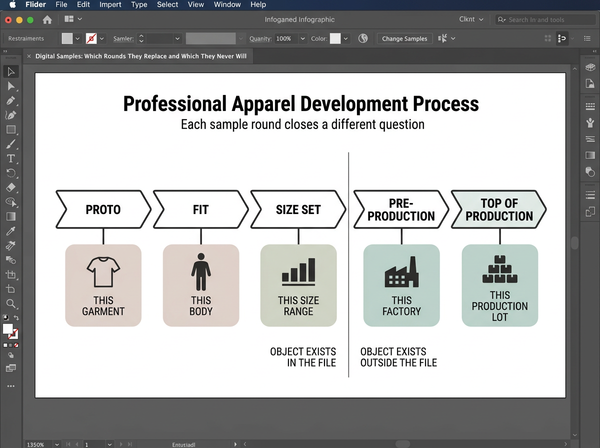Click the Home icon
The height and width of the screenshot is (448, 600).
pos(47,20)
